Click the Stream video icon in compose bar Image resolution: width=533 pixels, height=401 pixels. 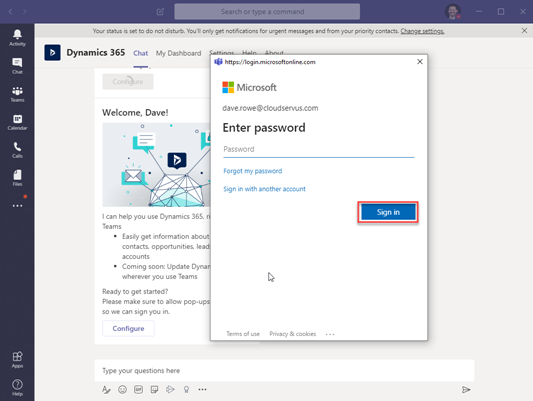coord(170,389)
